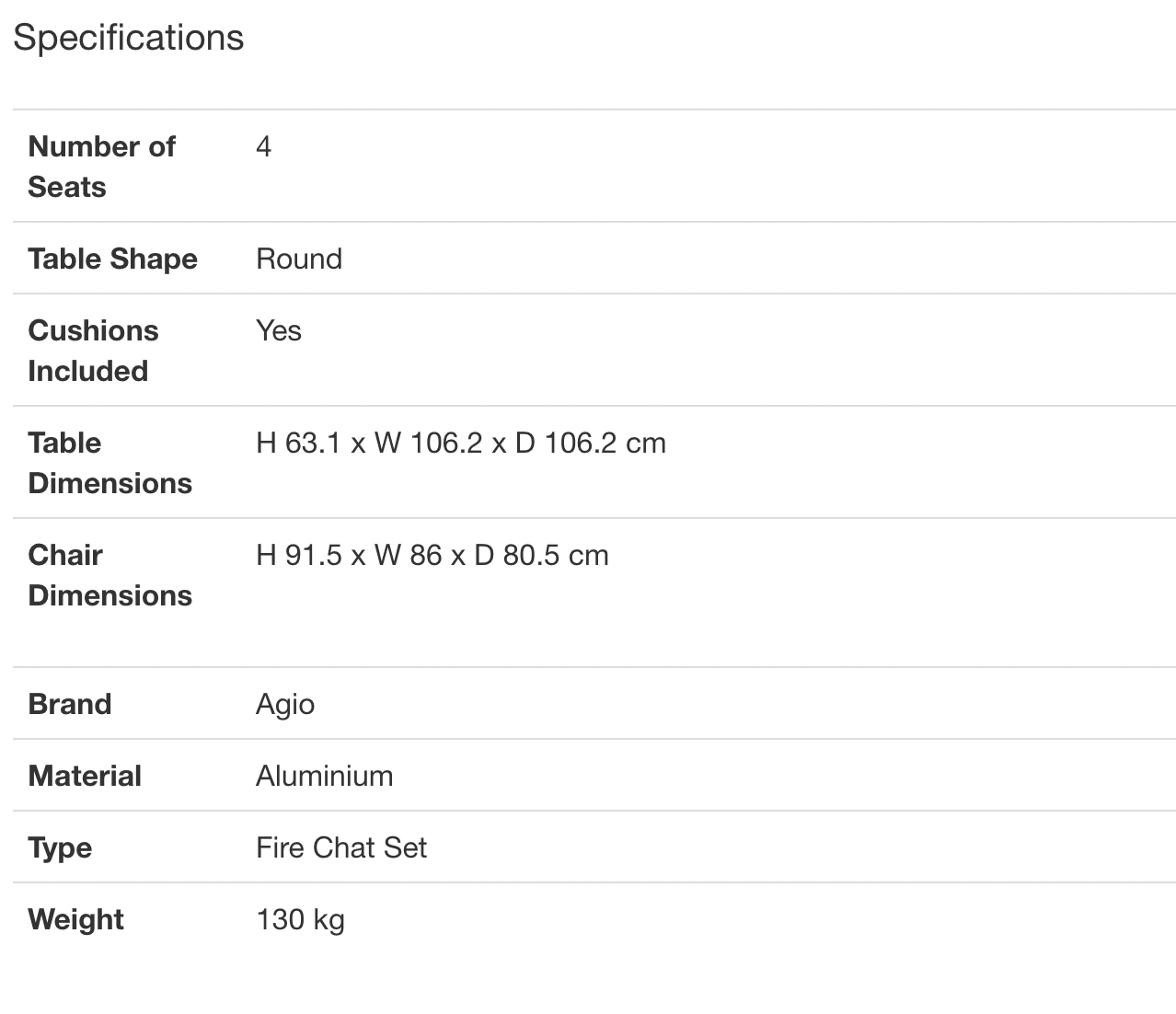Click the Fire Chat Set value
Screen dimensions: 1176x1014
click(x=341, y=847)
